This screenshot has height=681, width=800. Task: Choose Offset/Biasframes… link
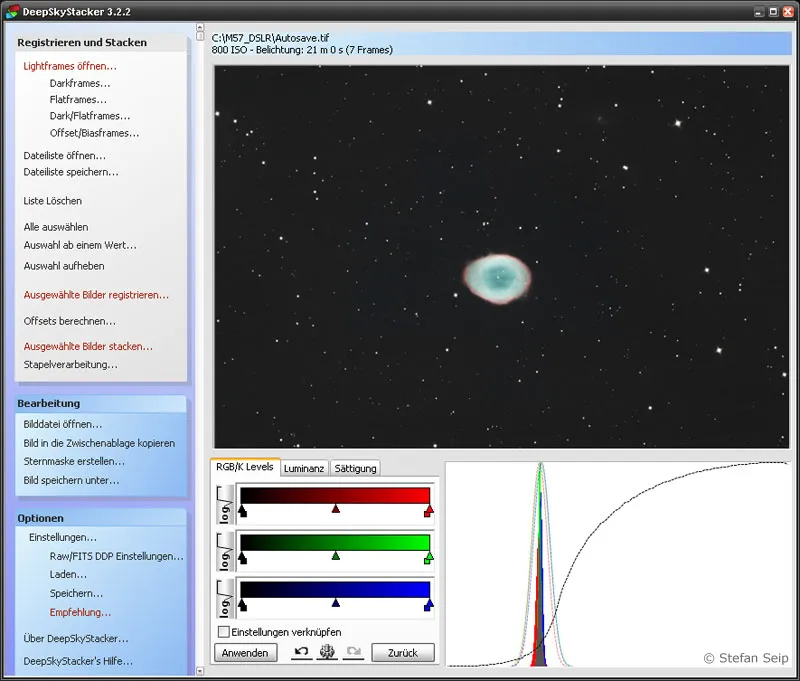(94, 133)
